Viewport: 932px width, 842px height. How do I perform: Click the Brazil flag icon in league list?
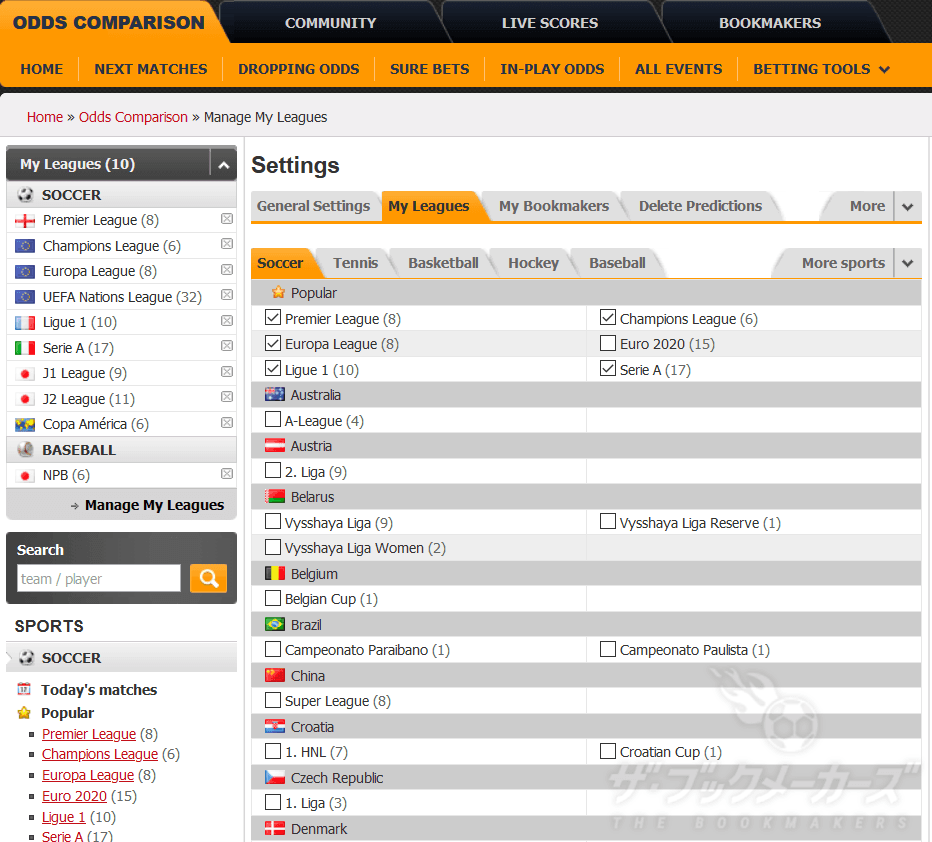pyautogui.click(x=275, y=624)
